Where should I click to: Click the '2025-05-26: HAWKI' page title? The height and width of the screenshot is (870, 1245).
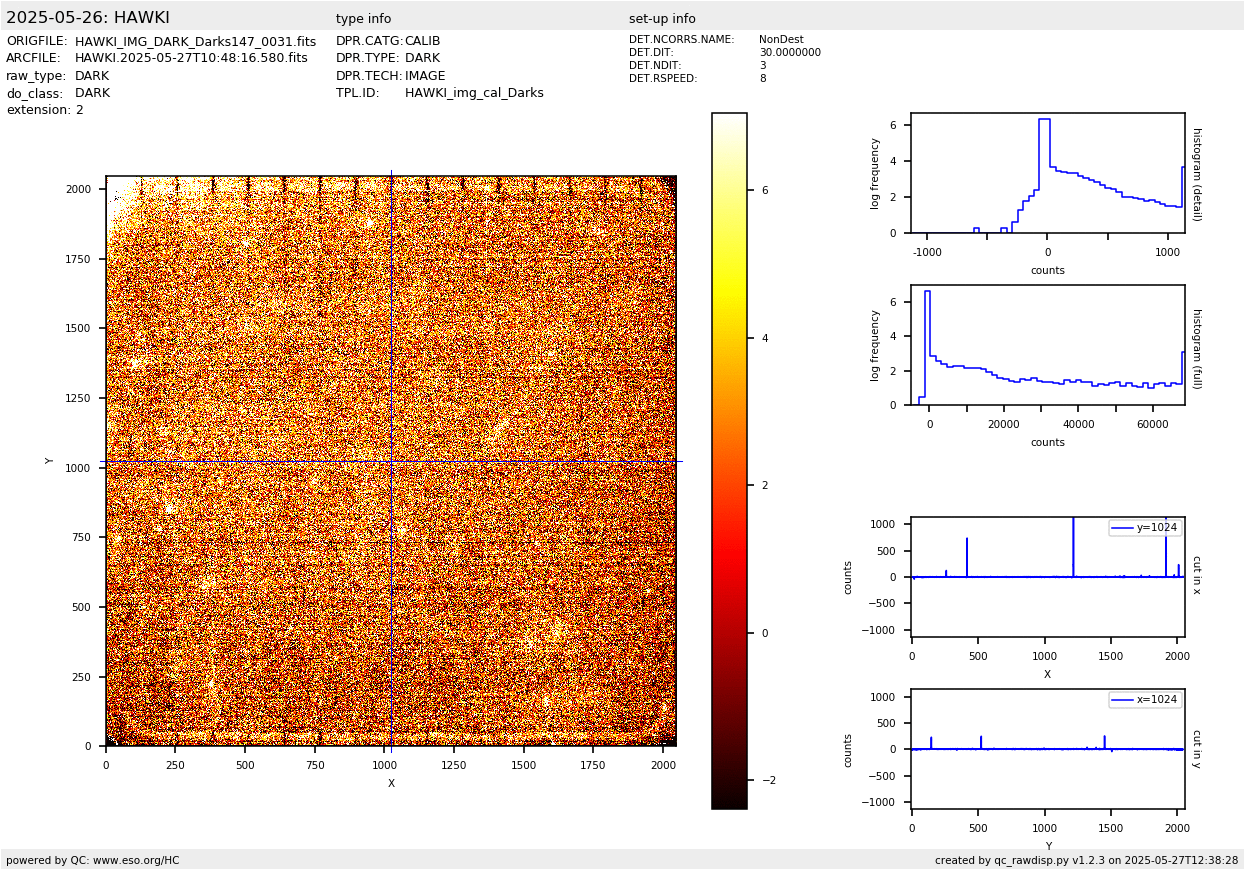(x=88, y=18)
